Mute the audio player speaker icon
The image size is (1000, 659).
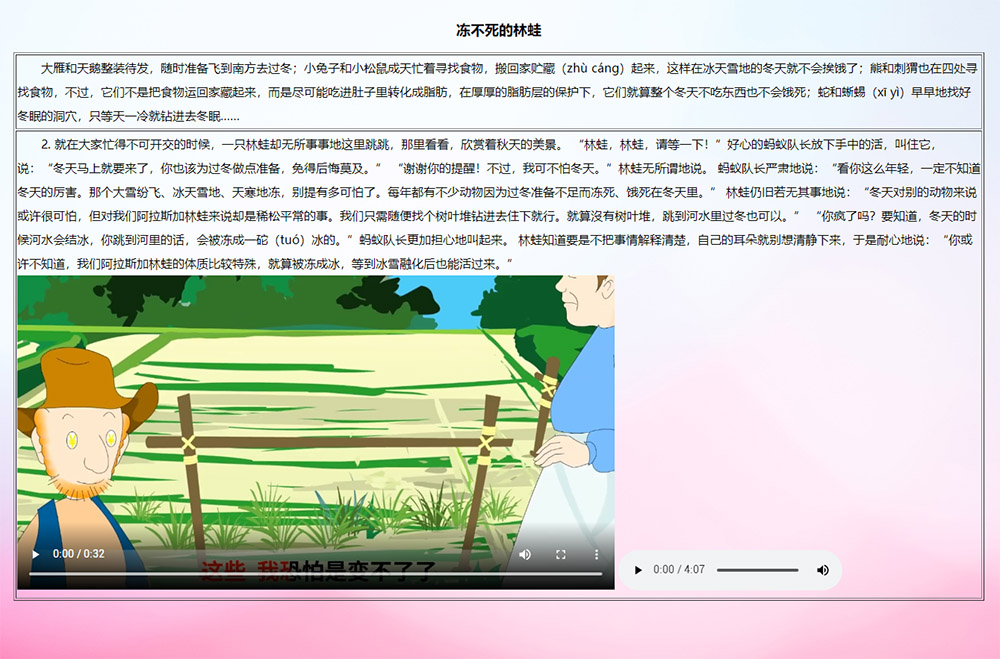point(823,570)
